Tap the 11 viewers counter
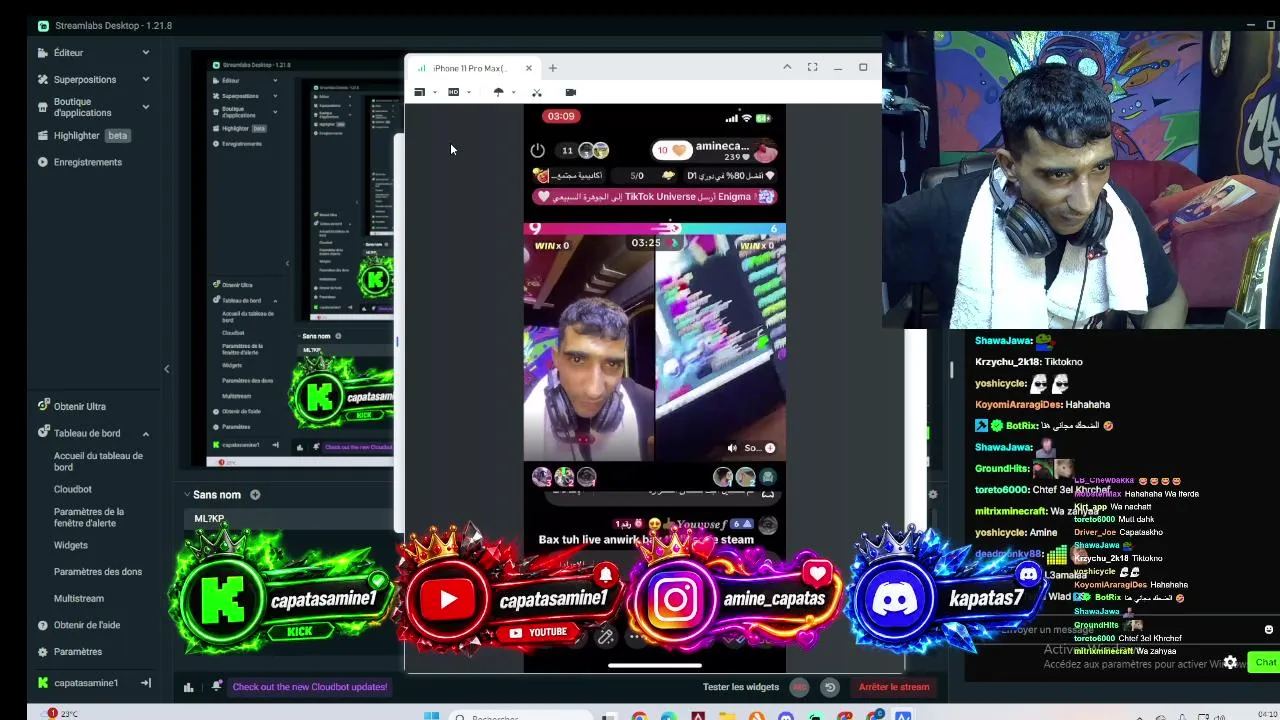 (567, 150)
